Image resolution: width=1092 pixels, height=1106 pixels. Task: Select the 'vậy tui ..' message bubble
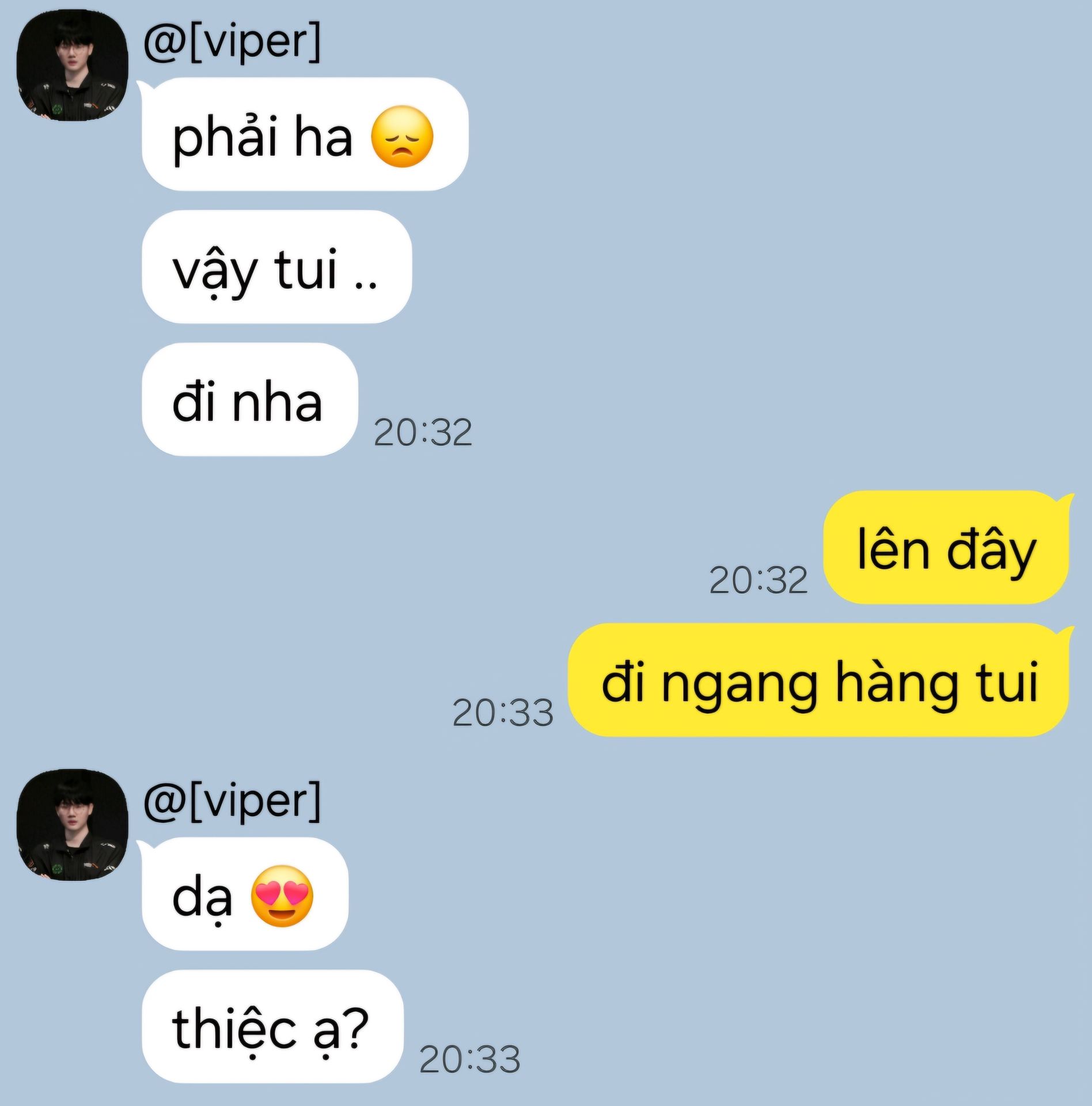(276, 267)
